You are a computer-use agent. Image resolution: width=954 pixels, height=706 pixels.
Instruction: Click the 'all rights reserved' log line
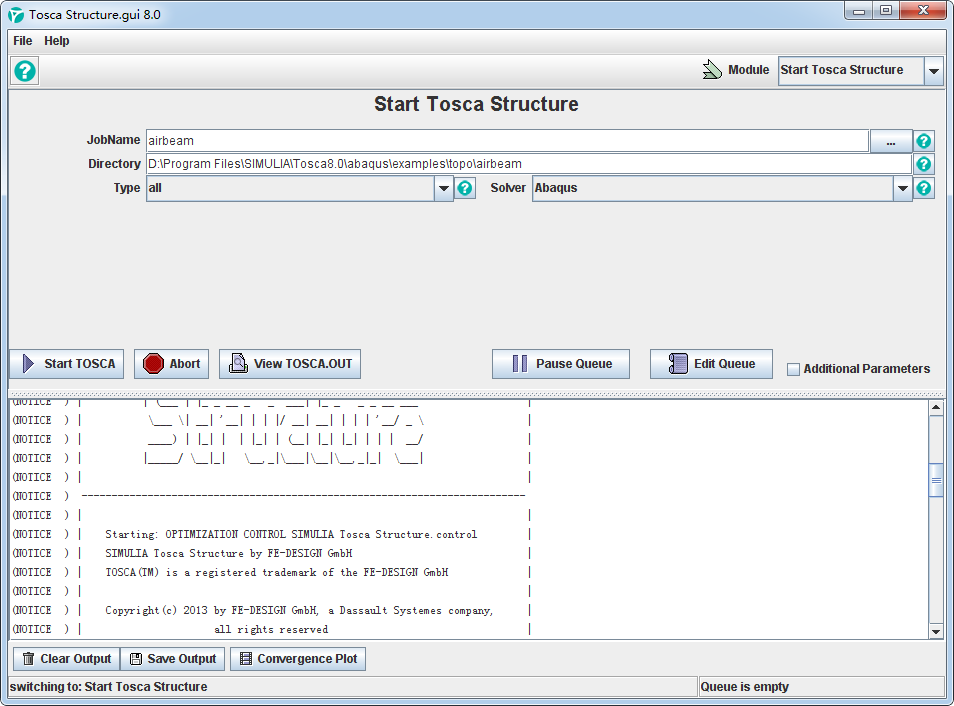point(271,629)
